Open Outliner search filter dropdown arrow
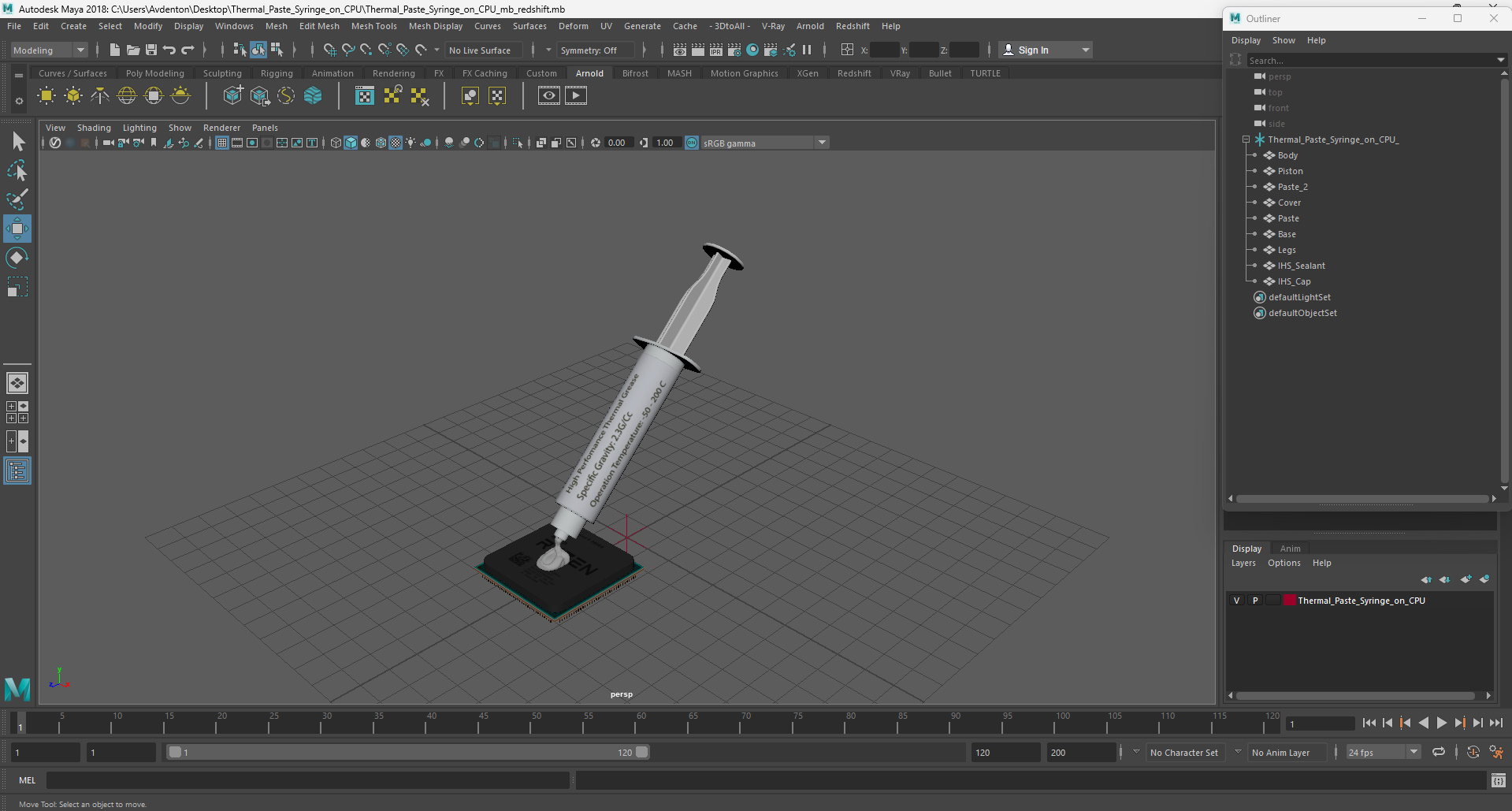1512x811 pixels. [1500, 60]
